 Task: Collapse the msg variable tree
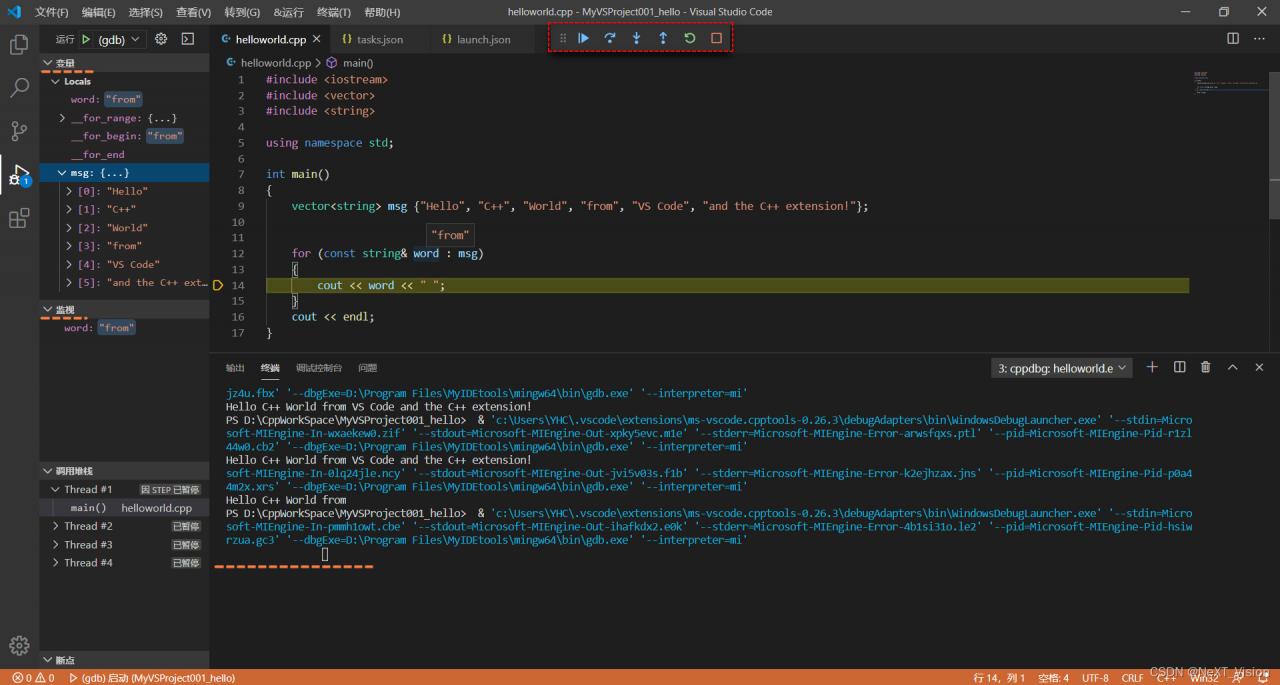point(63,173)
